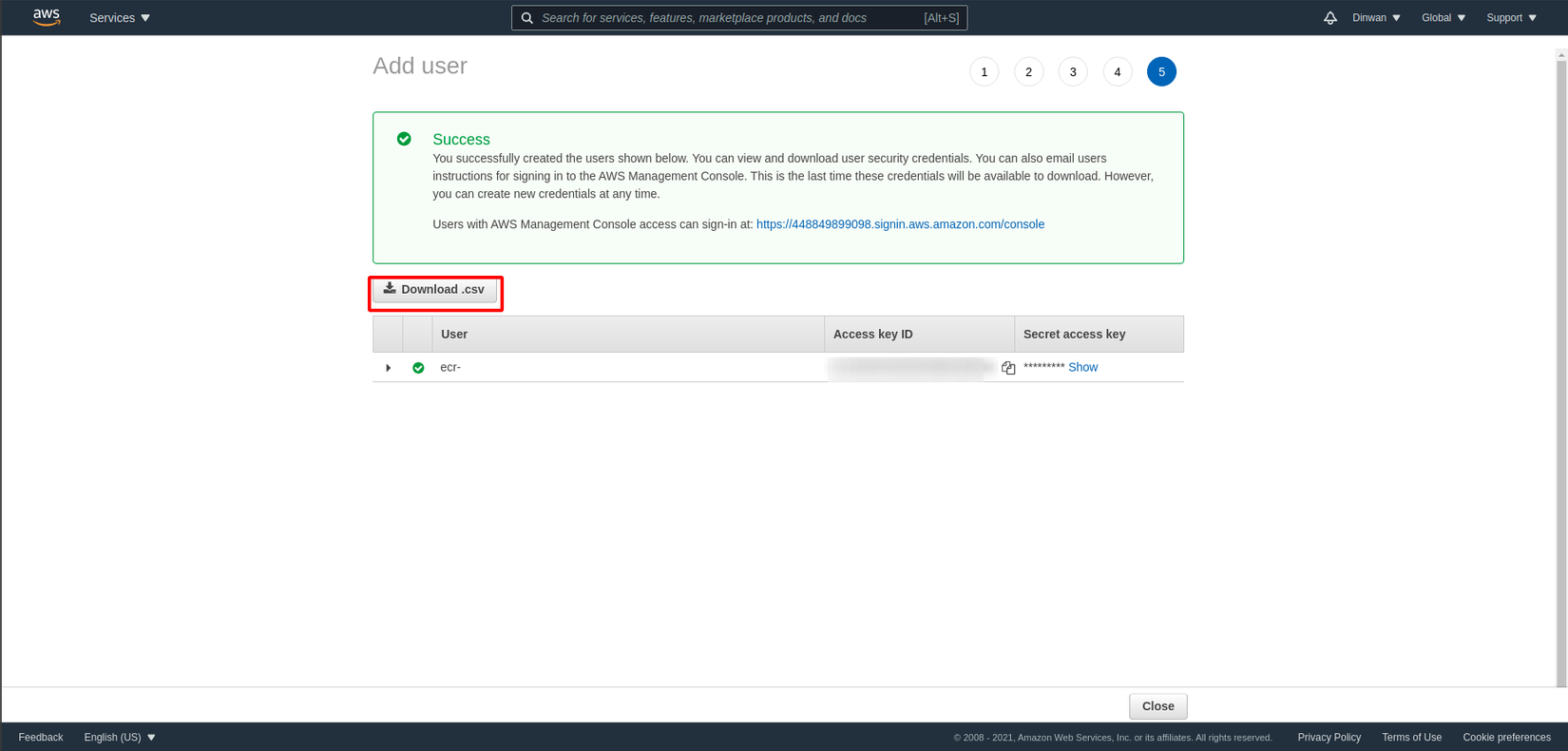
Task: Open Cookie preferences in footer
Action: 1506,738
